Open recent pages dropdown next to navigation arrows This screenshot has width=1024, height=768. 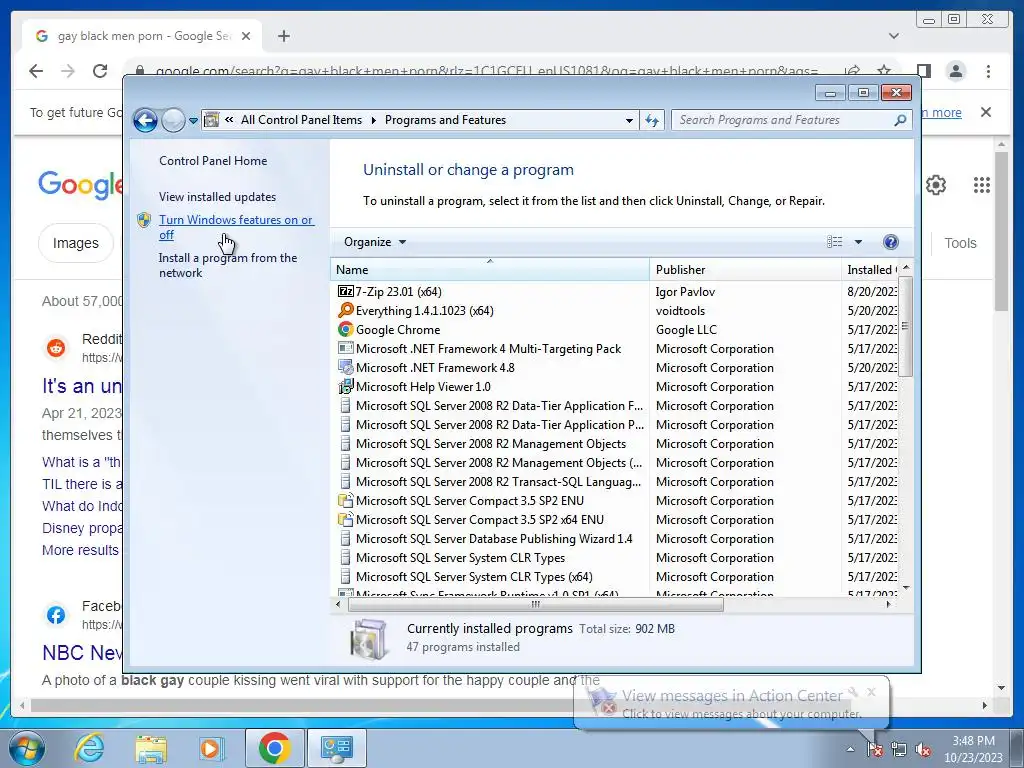[x=193, y=121]
